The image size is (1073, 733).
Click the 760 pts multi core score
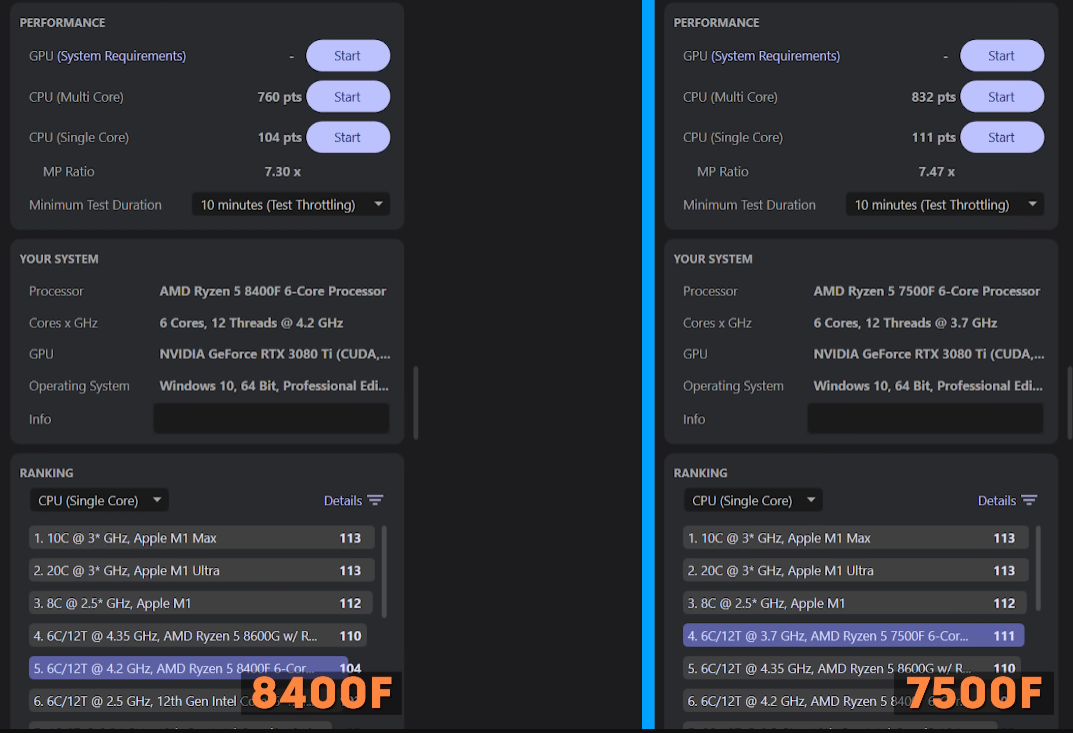click(x=279, y=97)
